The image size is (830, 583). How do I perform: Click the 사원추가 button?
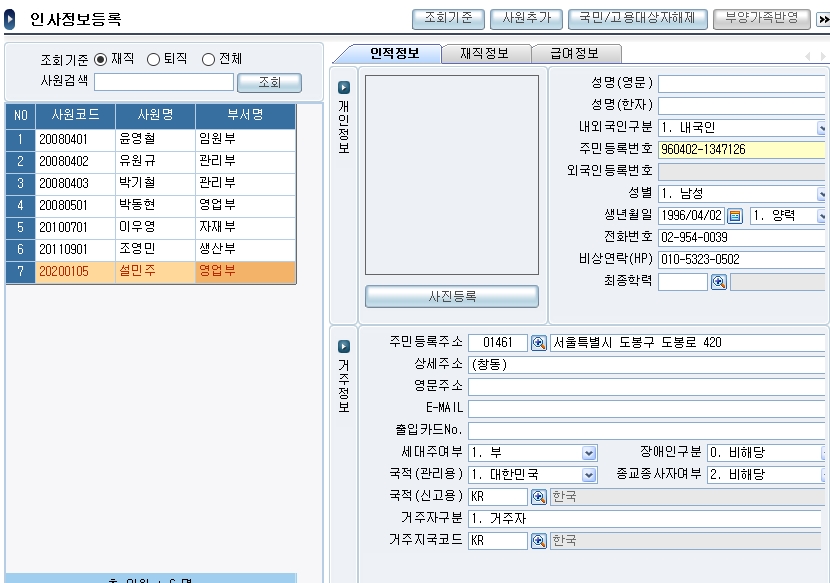(x=526, y=18)
